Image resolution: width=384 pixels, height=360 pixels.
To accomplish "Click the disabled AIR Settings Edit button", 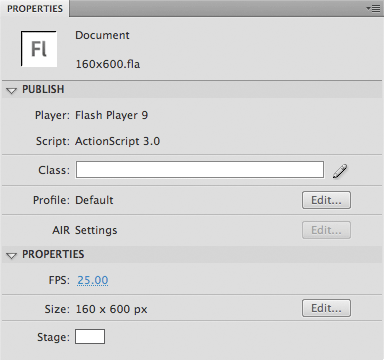I will 326,230.
